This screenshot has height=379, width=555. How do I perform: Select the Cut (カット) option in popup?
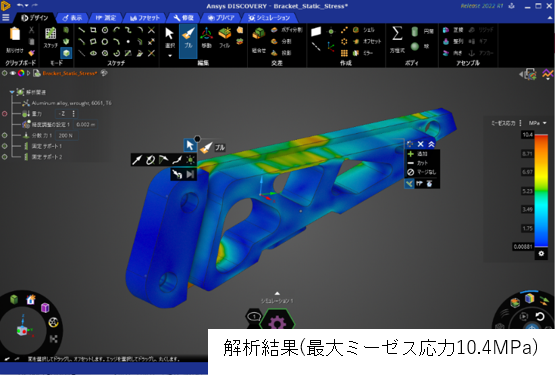point(418,163)
